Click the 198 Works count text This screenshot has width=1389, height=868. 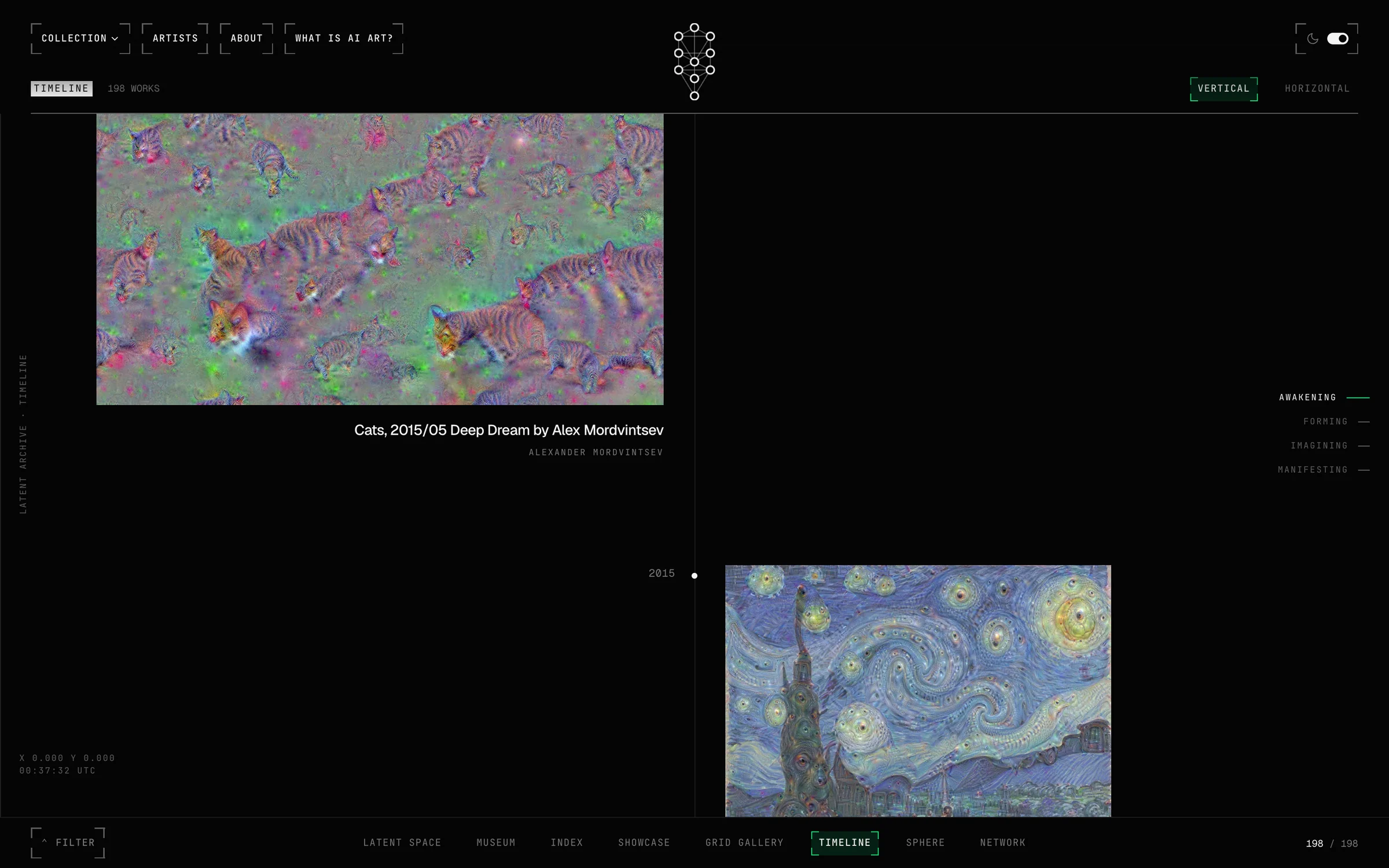(134, 89)
